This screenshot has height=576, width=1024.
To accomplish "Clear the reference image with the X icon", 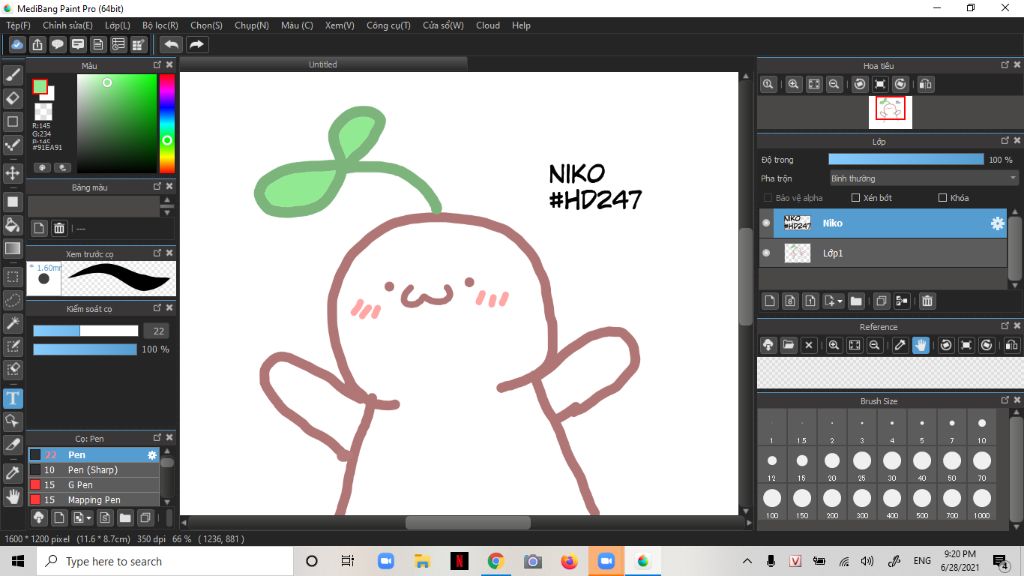I will (x=808, y=345).
